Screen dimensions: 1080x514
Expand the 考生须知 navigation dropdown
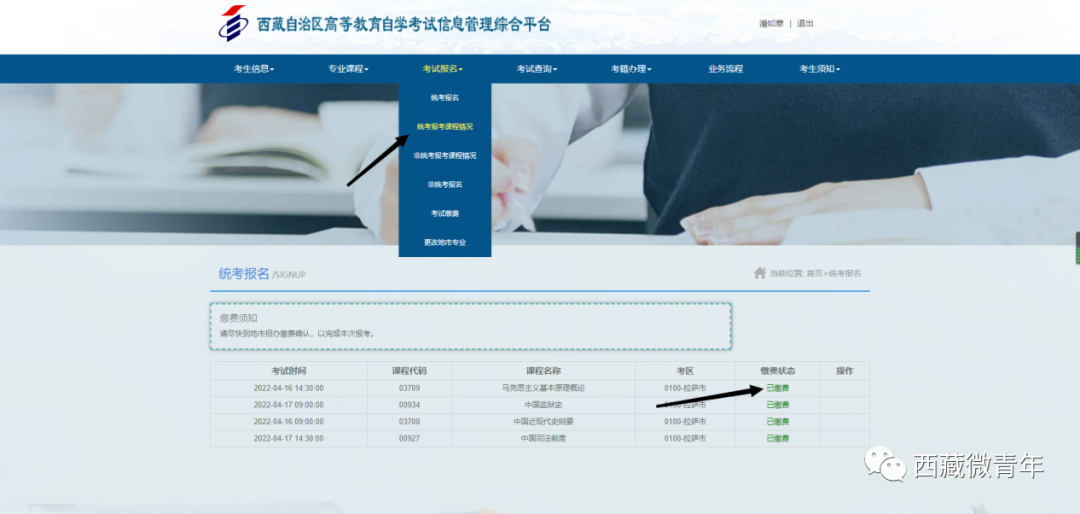click(819, 69)
